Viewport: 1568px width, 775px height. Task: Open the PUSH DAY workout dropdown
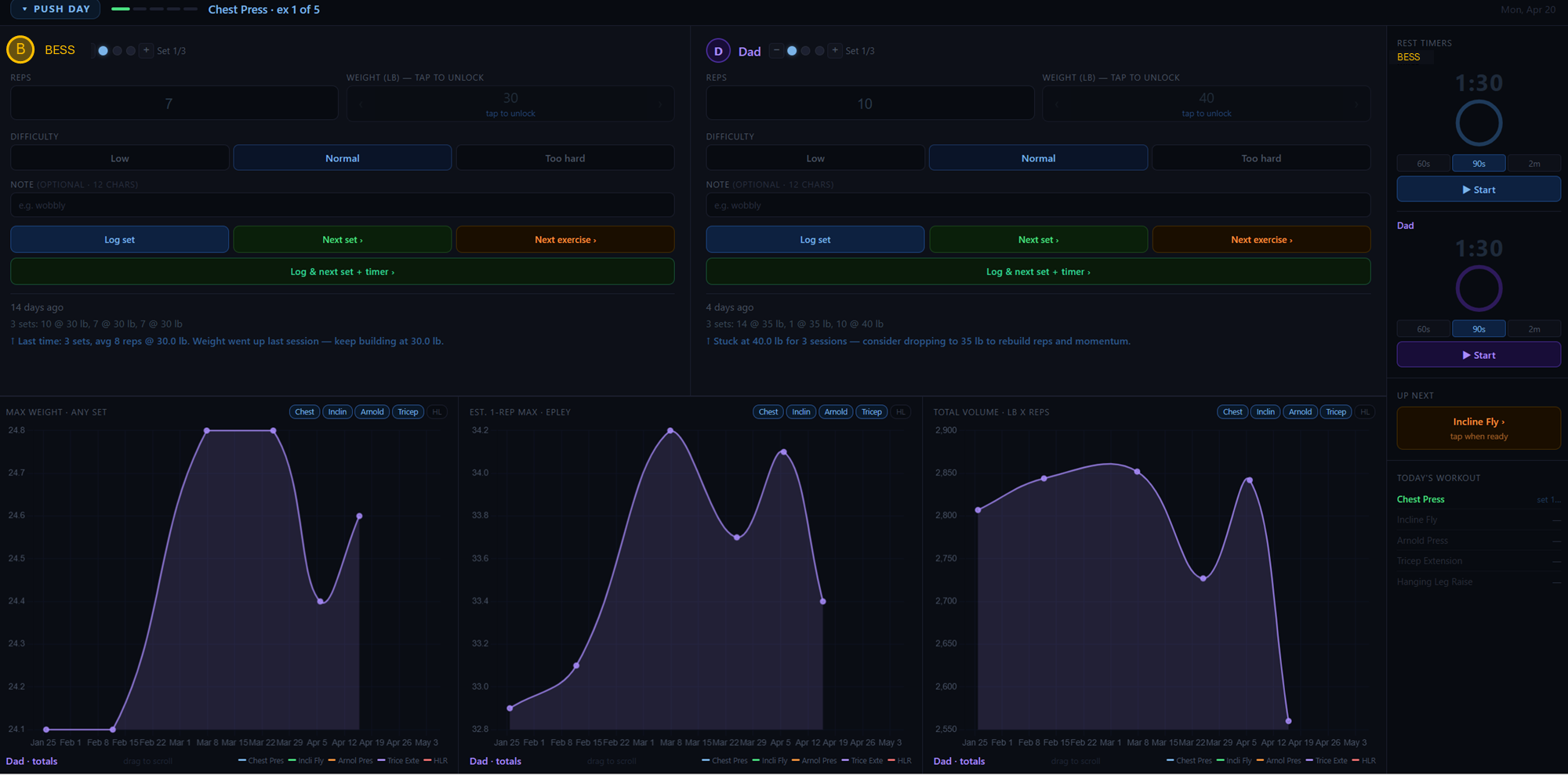[x=56, y=9]
